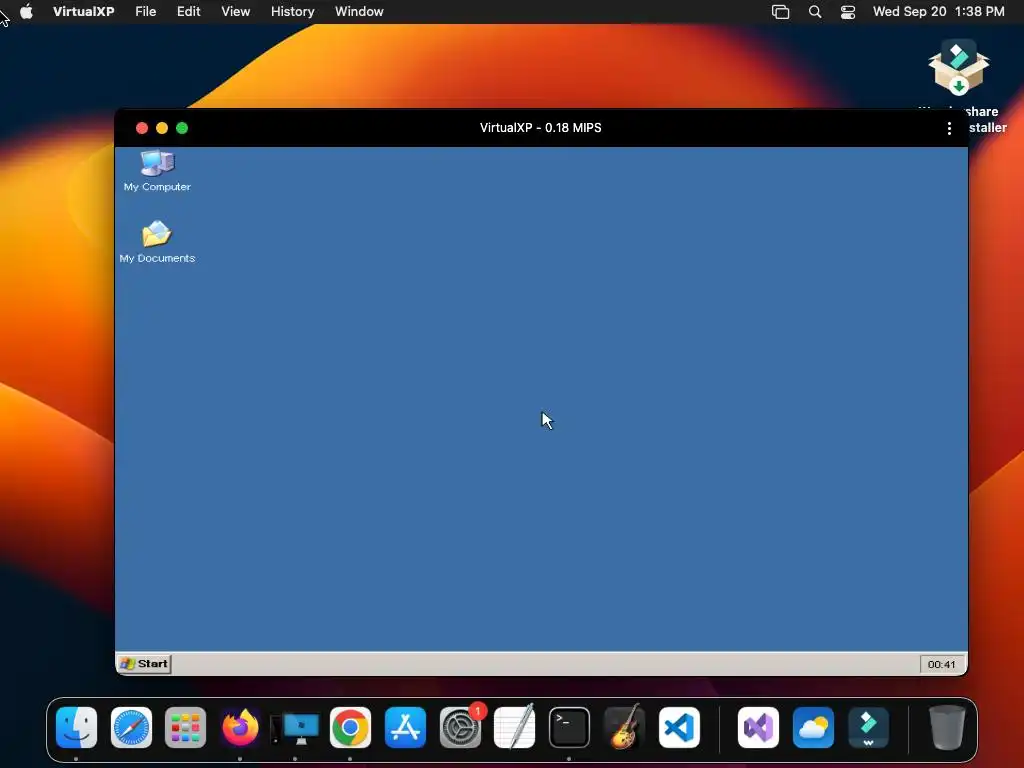1024x768 pixels.
Task: Click the Start button in VirtualXP
Action: pyautogui.click(x=144, y=664)
